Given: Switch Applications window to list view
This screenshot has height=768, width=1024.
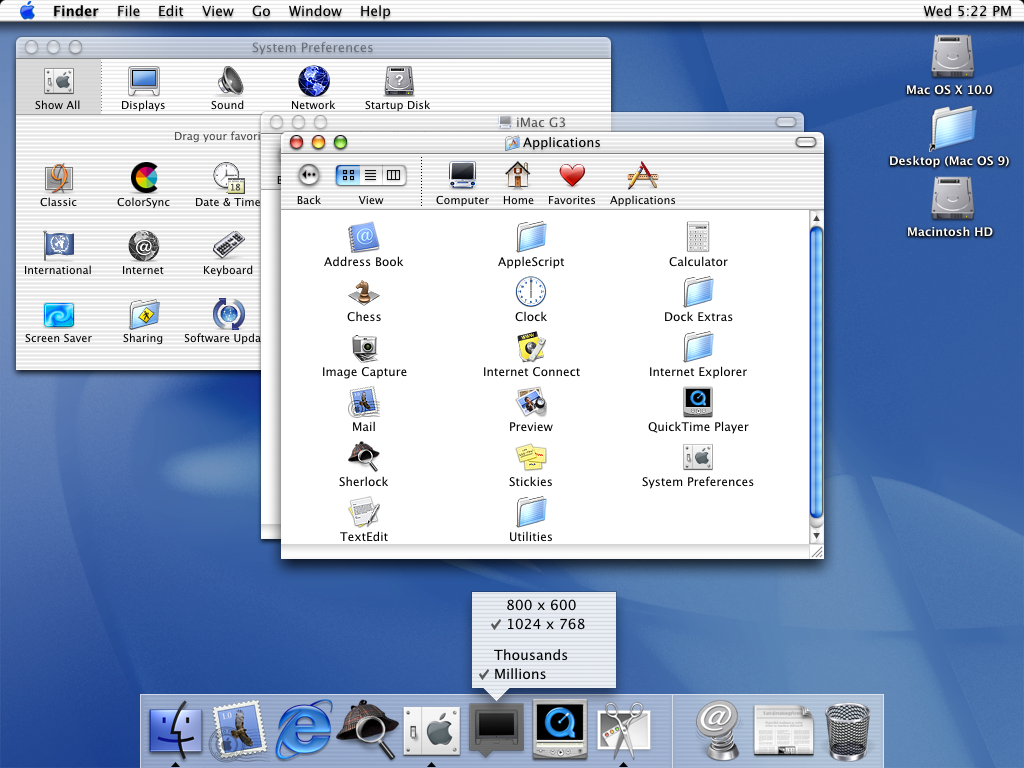Looking at the screenshot, I should 370,175.
